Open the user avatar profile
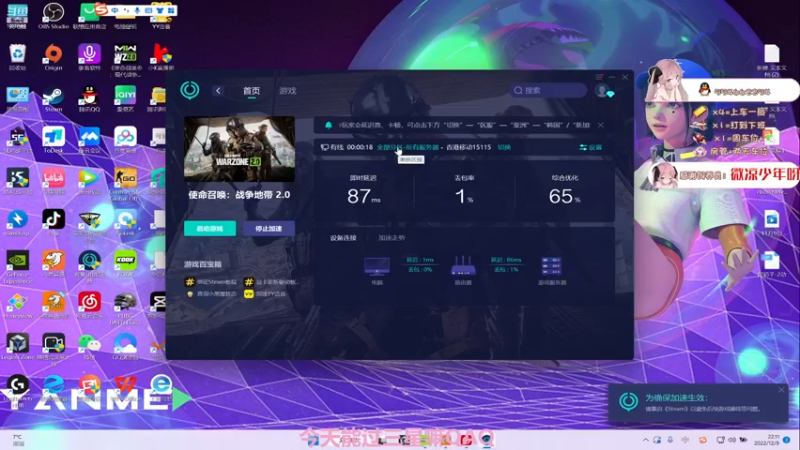Image resolution: width=800 pixels, height=450 pixels. [x=602, y=90]
